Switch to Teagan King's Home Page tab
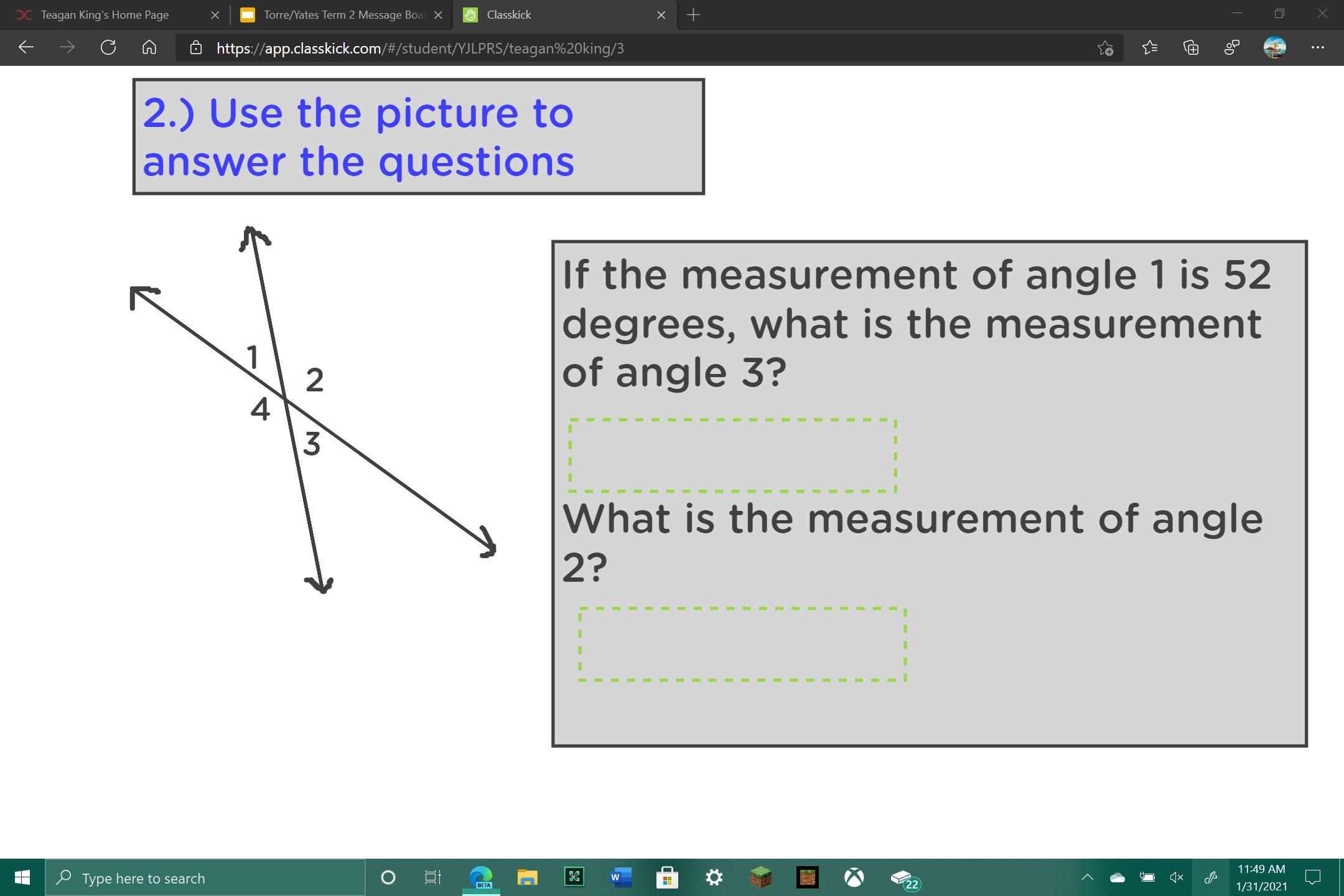The image size is (1344, 896). pyautogui.click(x=105, y=15)
